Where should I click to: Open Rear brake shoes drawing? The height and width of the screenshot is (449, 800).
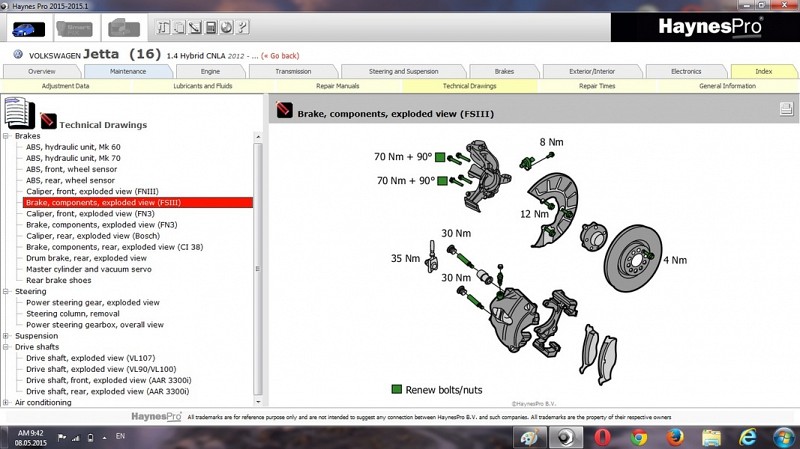coord(59,280)
